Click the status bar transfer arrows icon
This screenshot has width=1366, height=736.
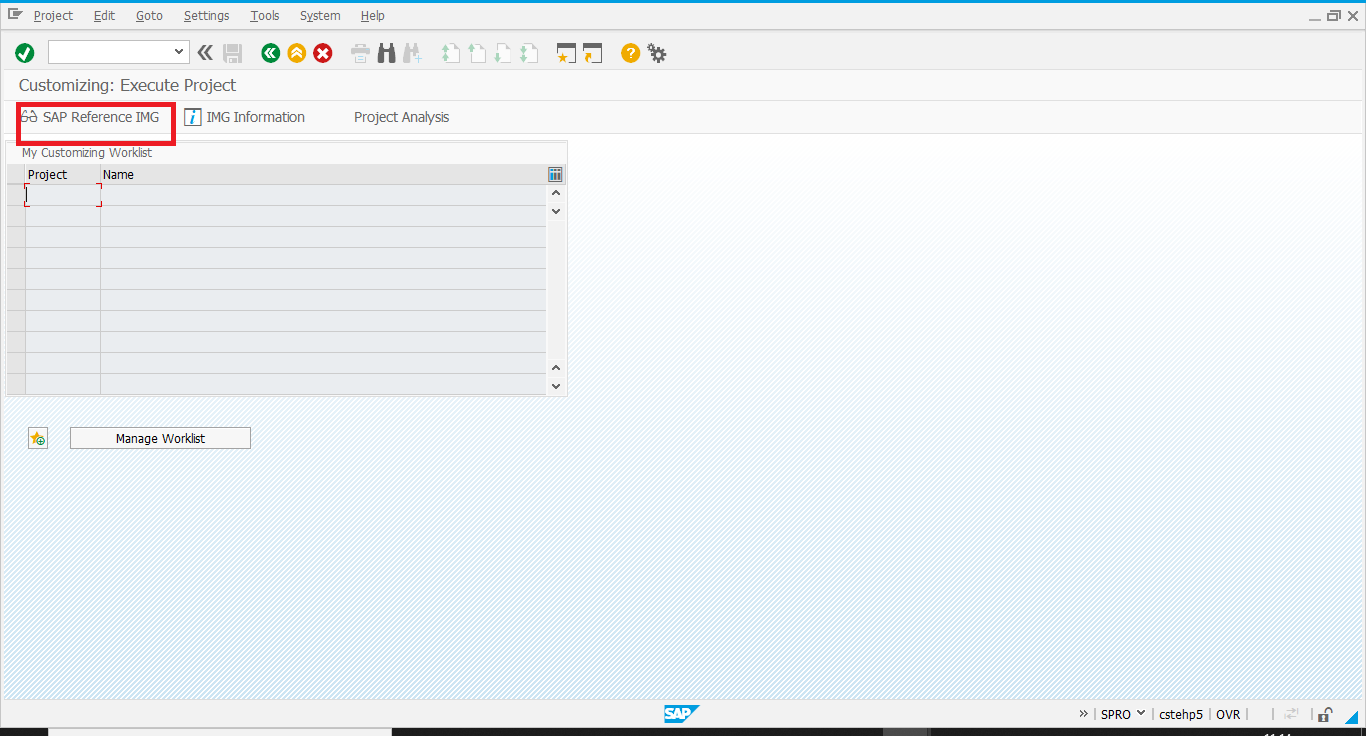(x=1292, y=714)
